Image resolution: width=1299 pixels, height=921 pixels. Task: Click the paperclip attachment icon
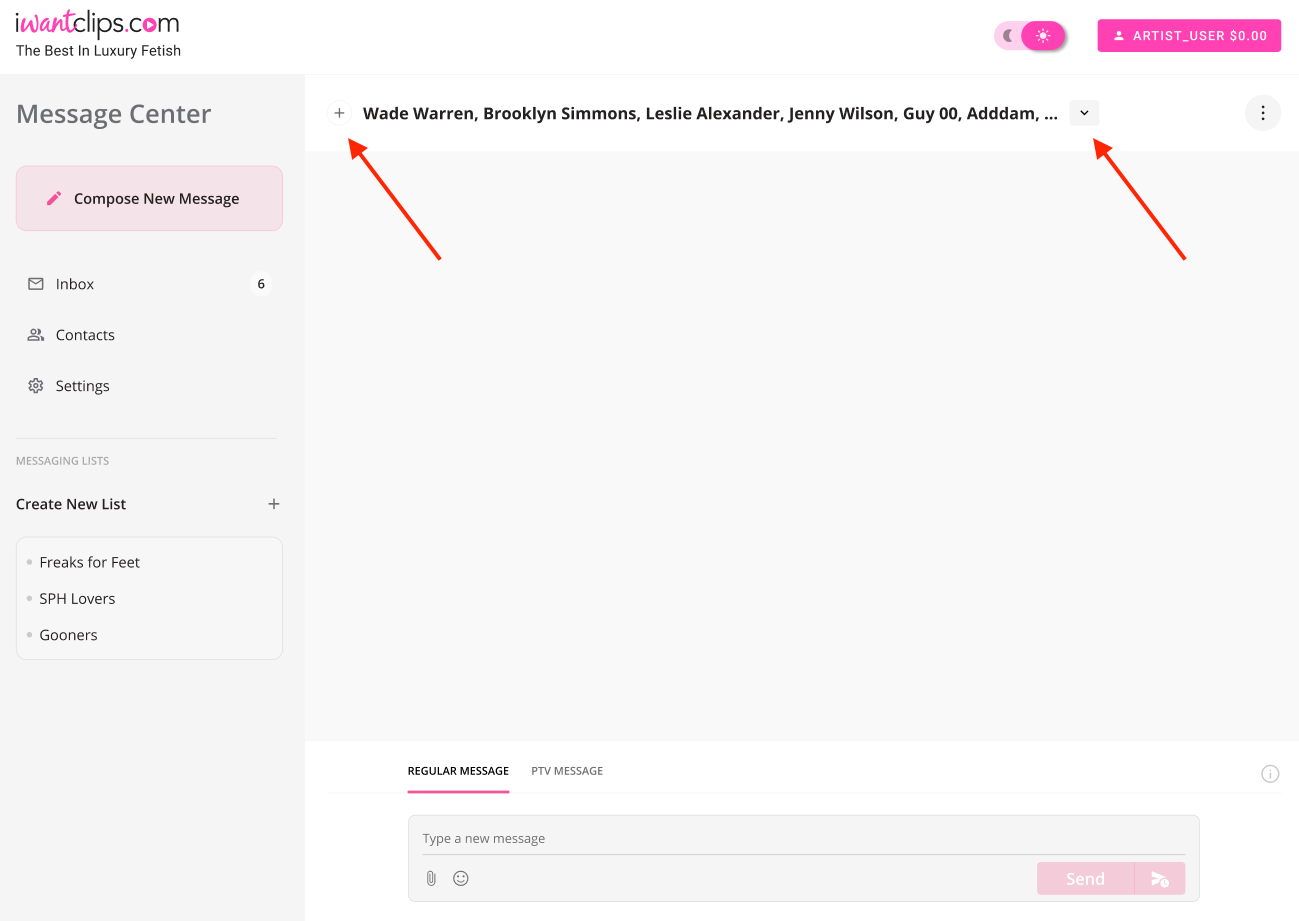tap(431, 878)
